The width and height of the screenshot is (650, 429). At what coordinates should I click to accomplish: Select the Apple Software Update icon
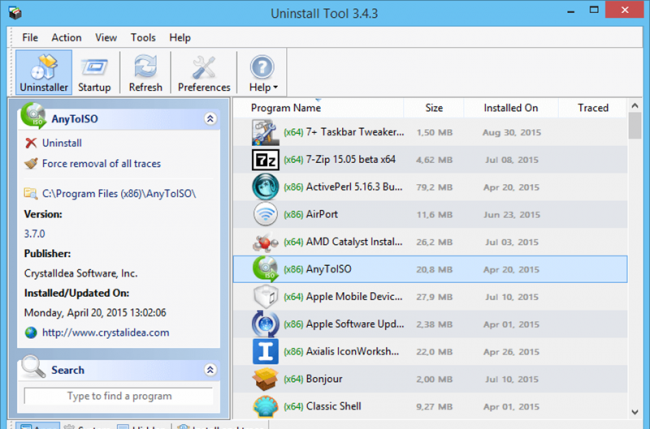click(x=265, y=324)
